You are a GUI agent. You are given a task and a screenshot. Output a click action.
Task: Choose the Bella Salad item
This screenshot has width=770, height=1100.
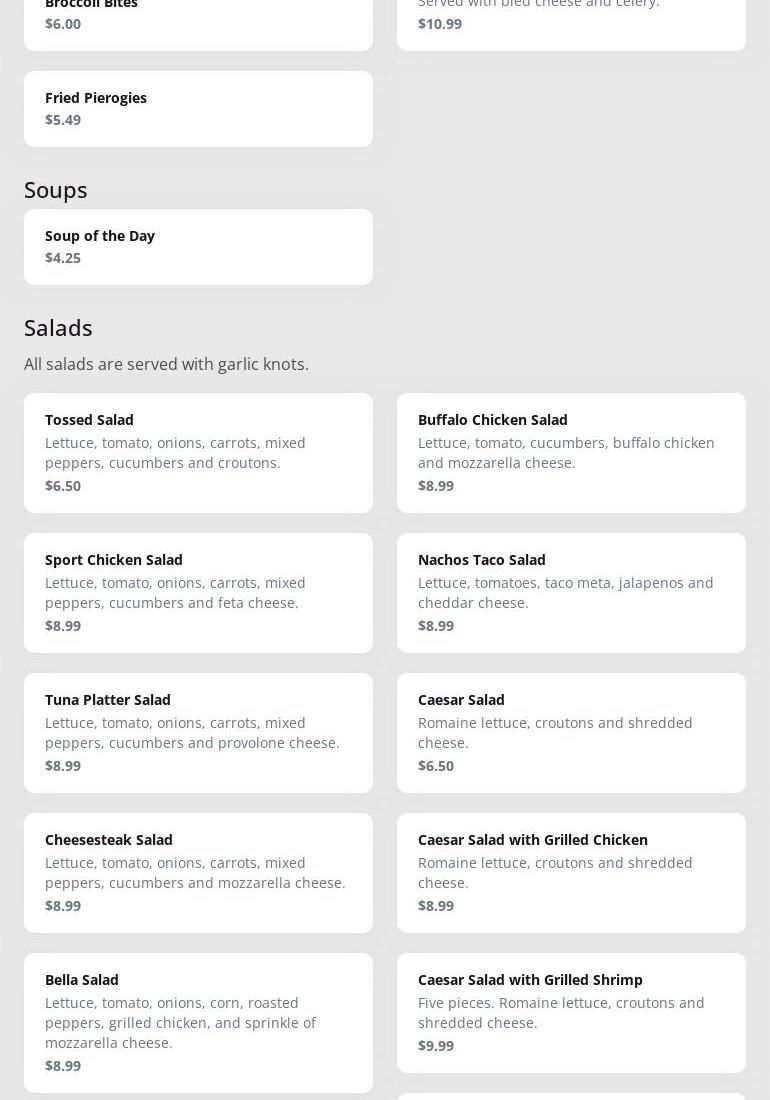(198, 1023)
